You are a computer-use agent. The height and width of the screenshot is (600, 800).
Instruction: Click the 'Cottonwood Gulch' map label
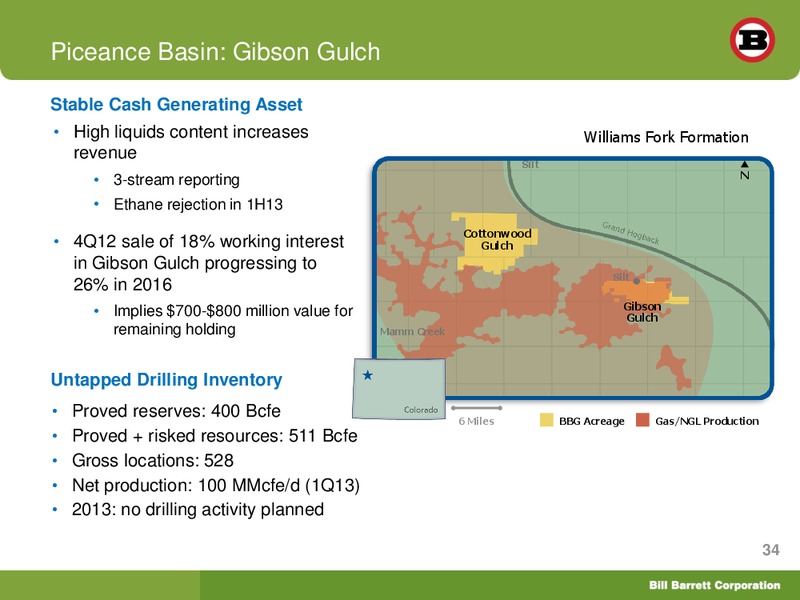point(497,240)
